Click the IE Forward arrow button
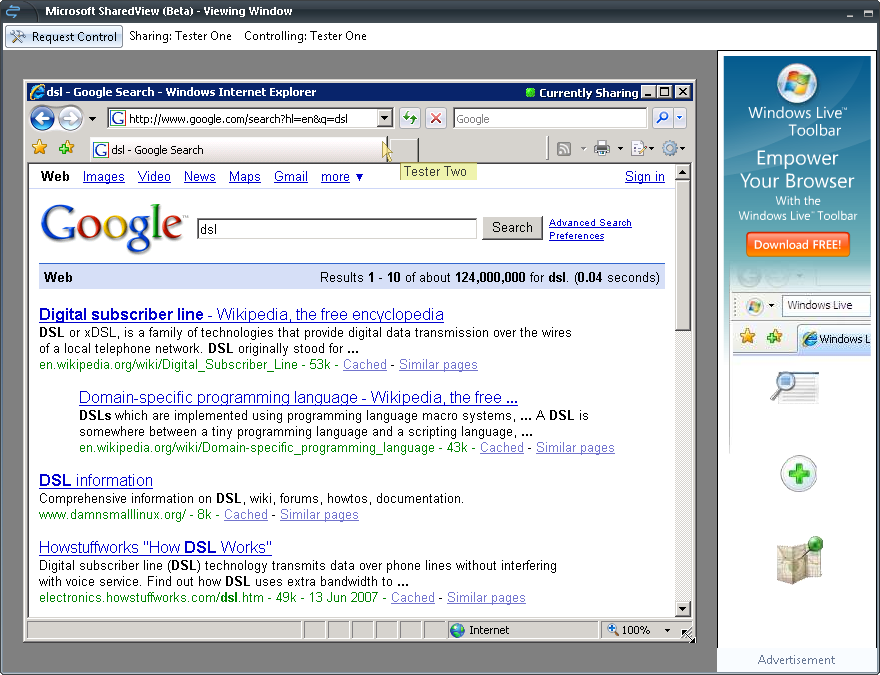880x675 pixels. (x=70, y=118)
